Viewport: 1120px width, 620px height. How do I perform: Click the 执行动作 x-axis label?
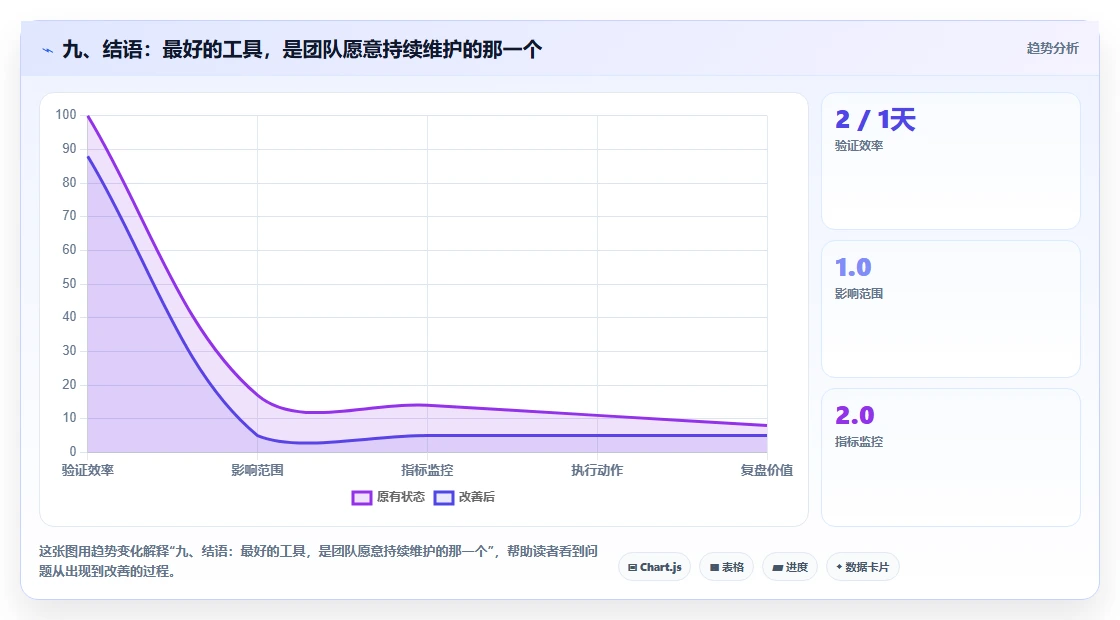click(x=597, y=470)
